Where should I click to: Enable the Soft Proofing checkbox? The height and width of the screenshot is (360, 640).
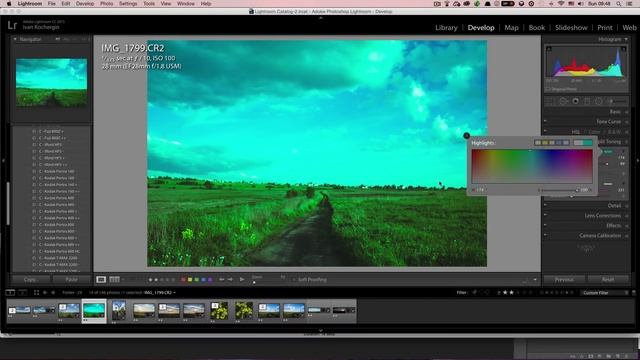(x=294, y=280)
